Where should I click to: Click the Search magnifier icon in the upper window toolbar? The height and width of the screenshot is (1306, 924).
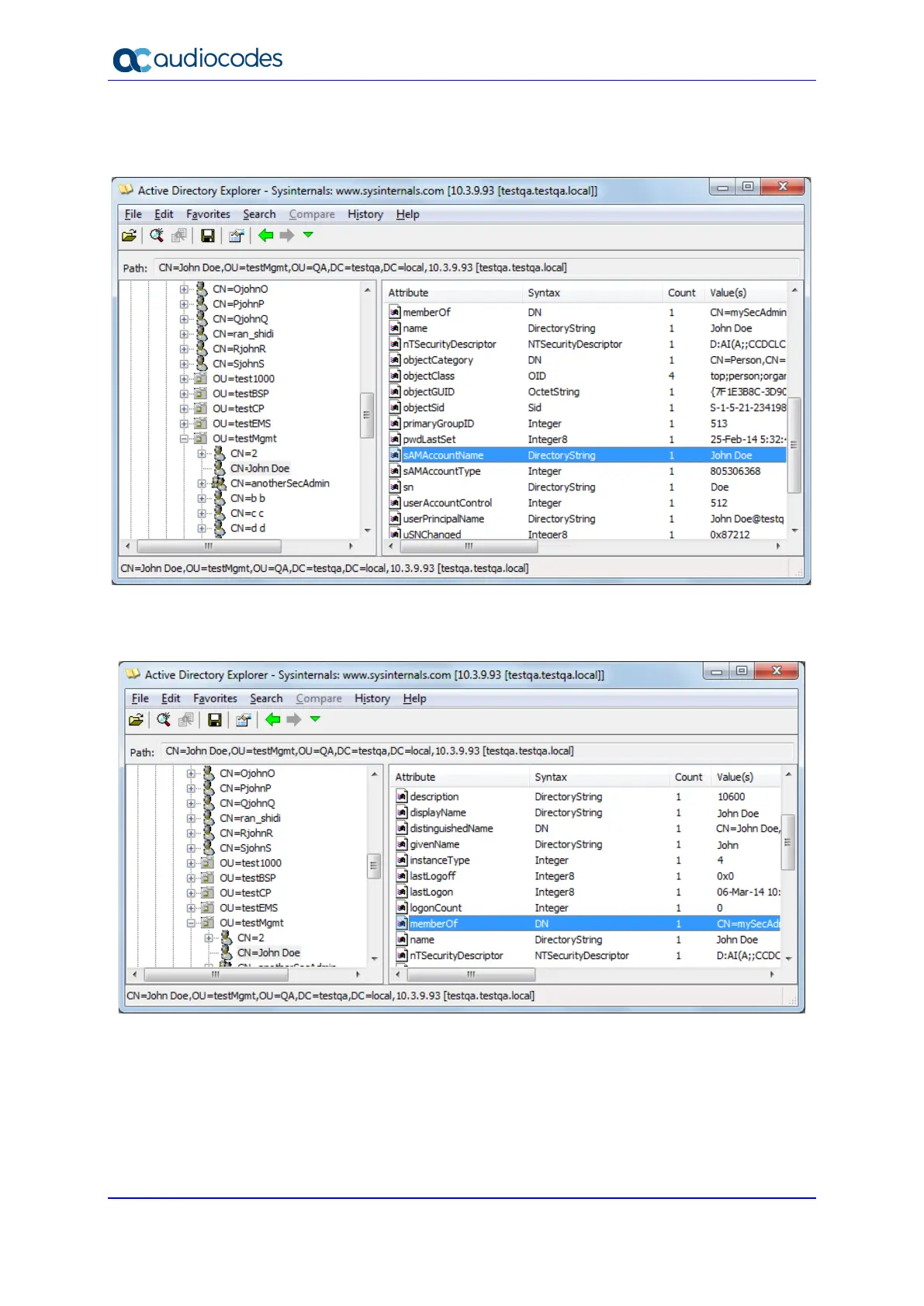[157, 236]
